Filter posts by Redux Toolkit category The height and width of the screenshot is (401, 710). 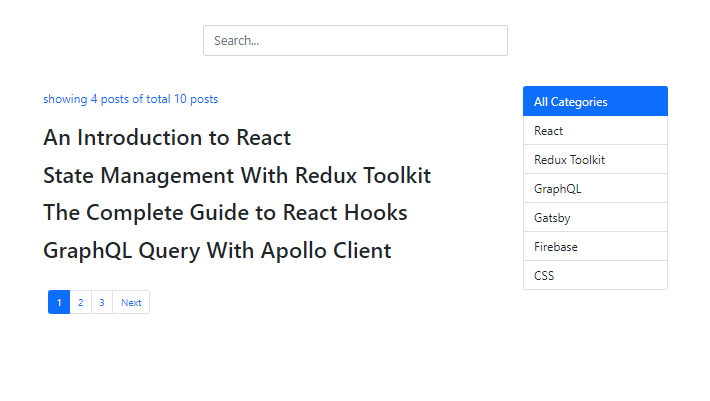595,160
